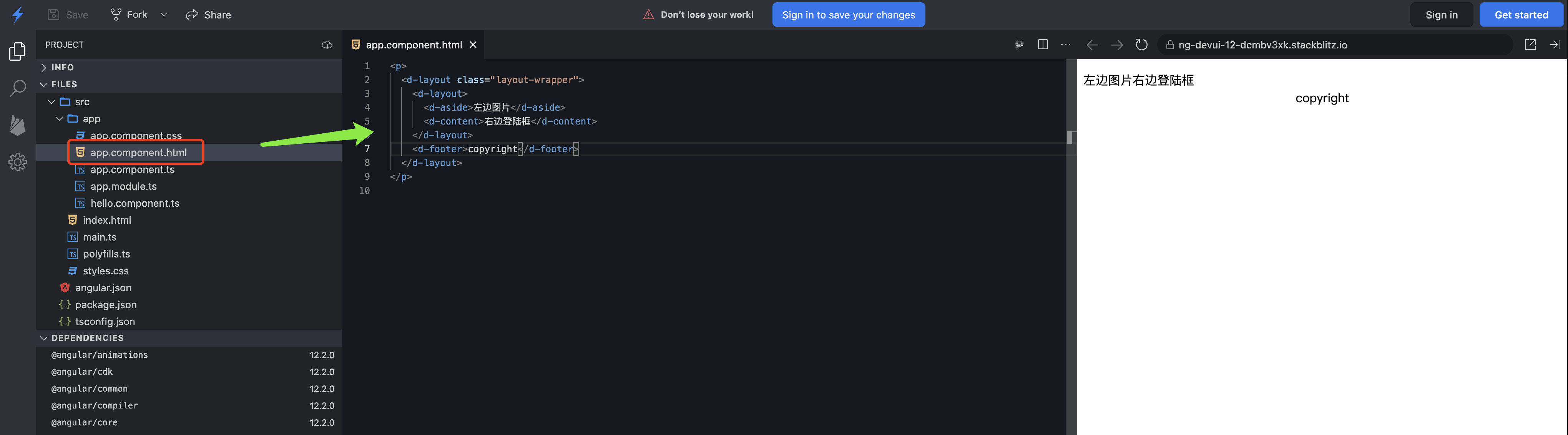Viewport: 1568px width, 435px height.
Task: Select @angular/compiler dependency
Action: click(x=189, y=406)
